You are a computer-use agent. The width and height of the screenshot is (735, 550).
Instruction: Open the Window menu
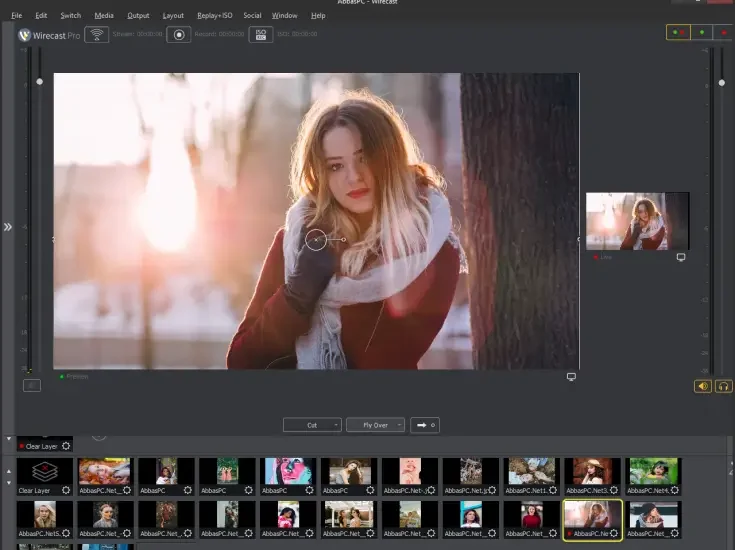285,15
